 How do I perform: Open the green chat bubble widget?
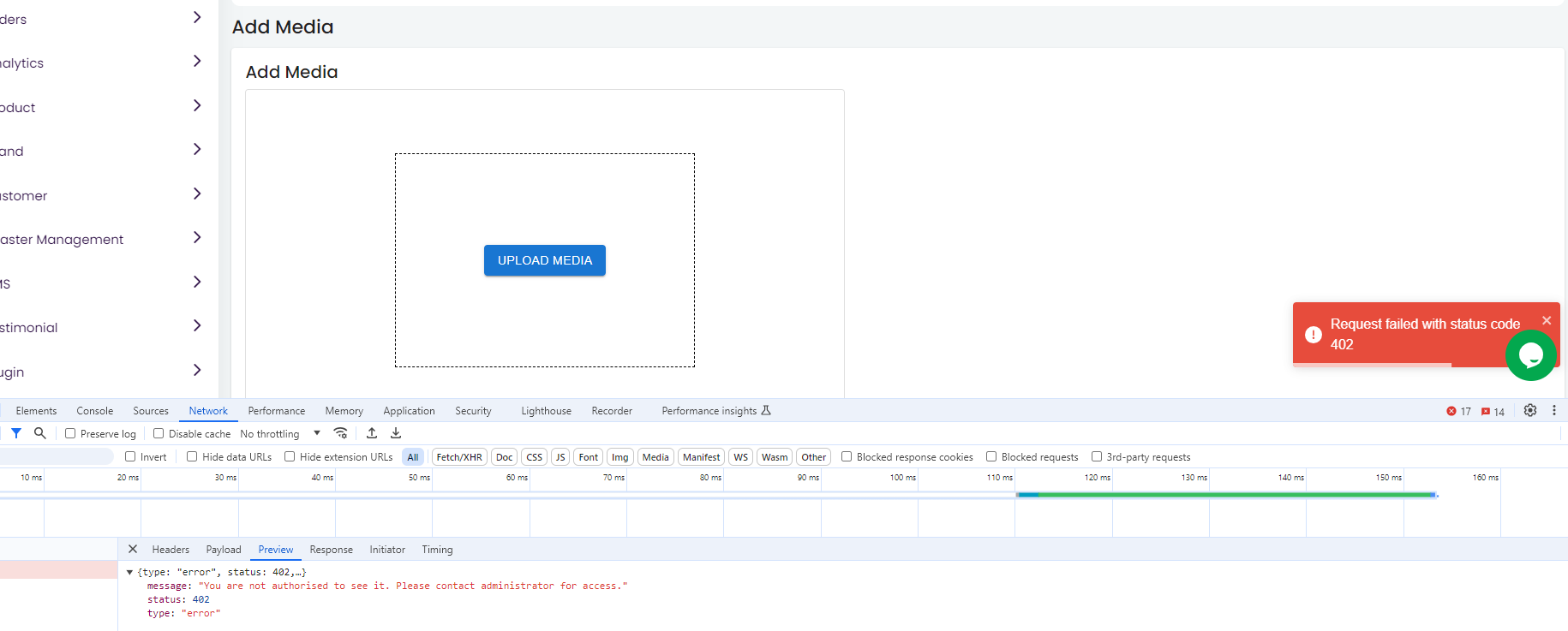click(x=1531, y=354)
